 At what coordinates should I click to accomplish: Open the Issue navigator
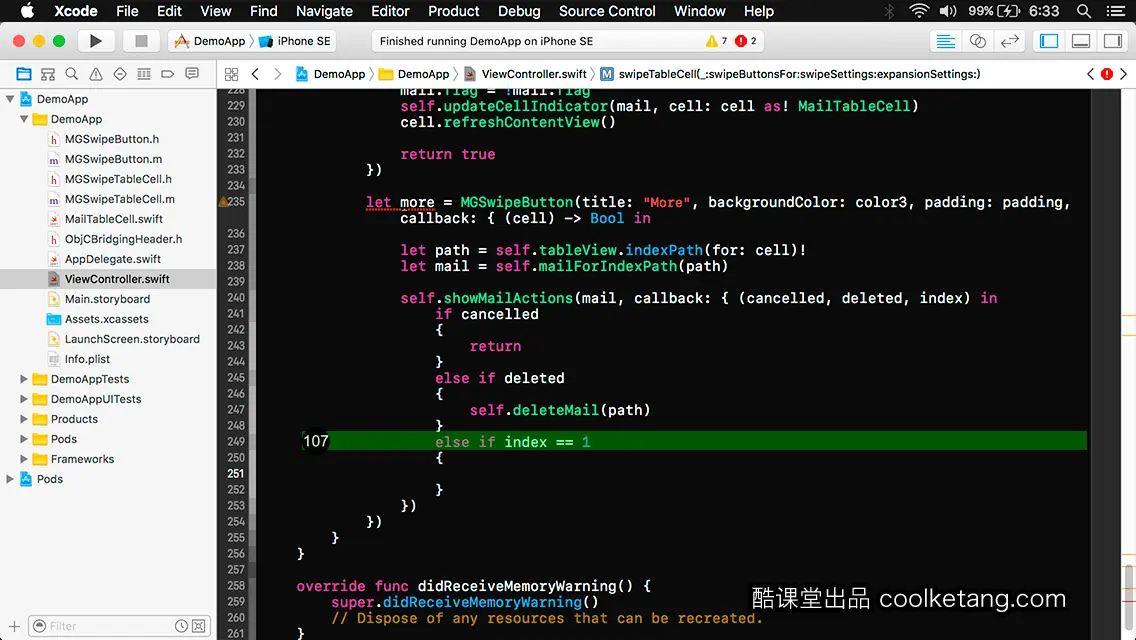(96, 74)
